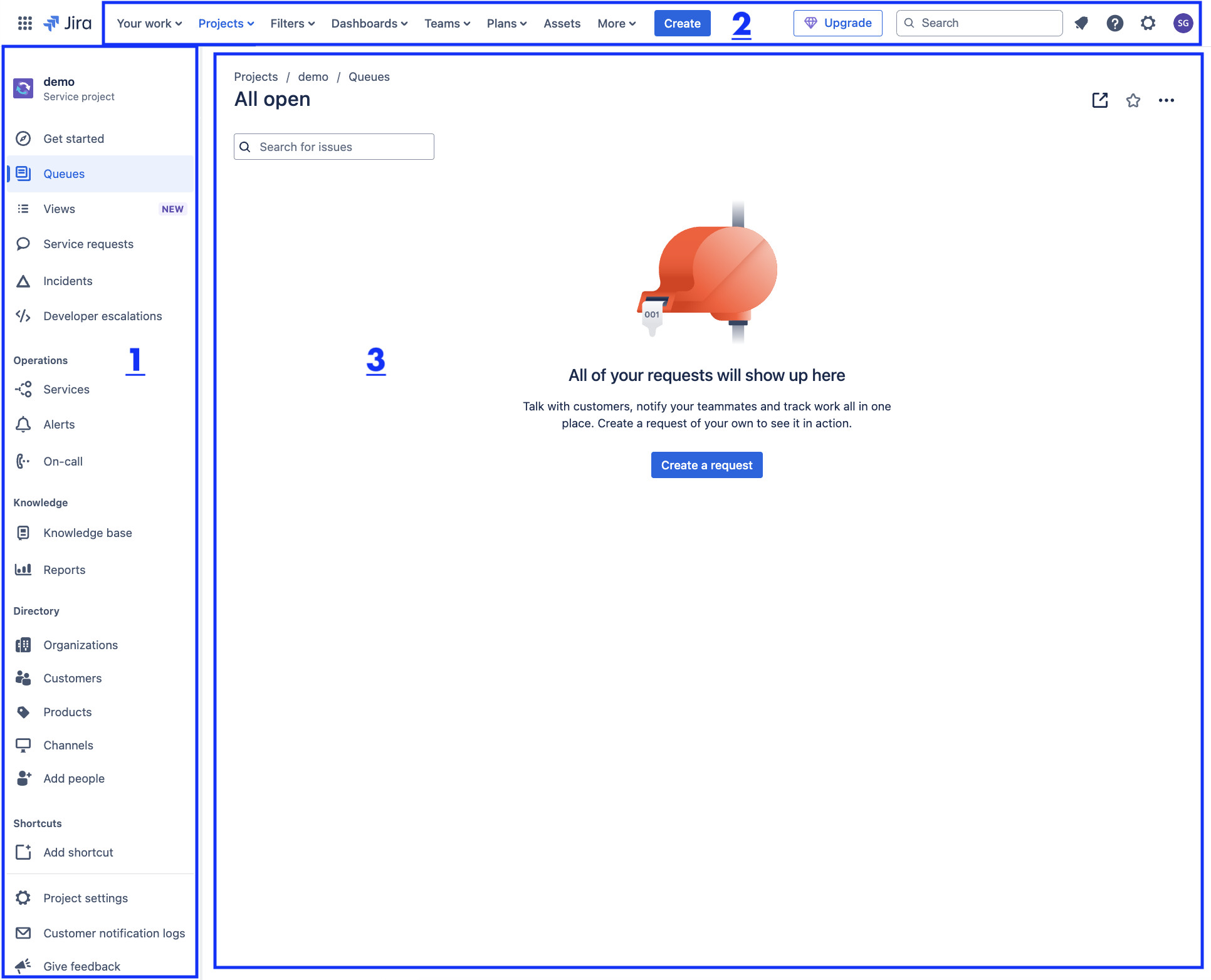Select Incidents in sidebar
1211x980 pixels.
[100, 281]
